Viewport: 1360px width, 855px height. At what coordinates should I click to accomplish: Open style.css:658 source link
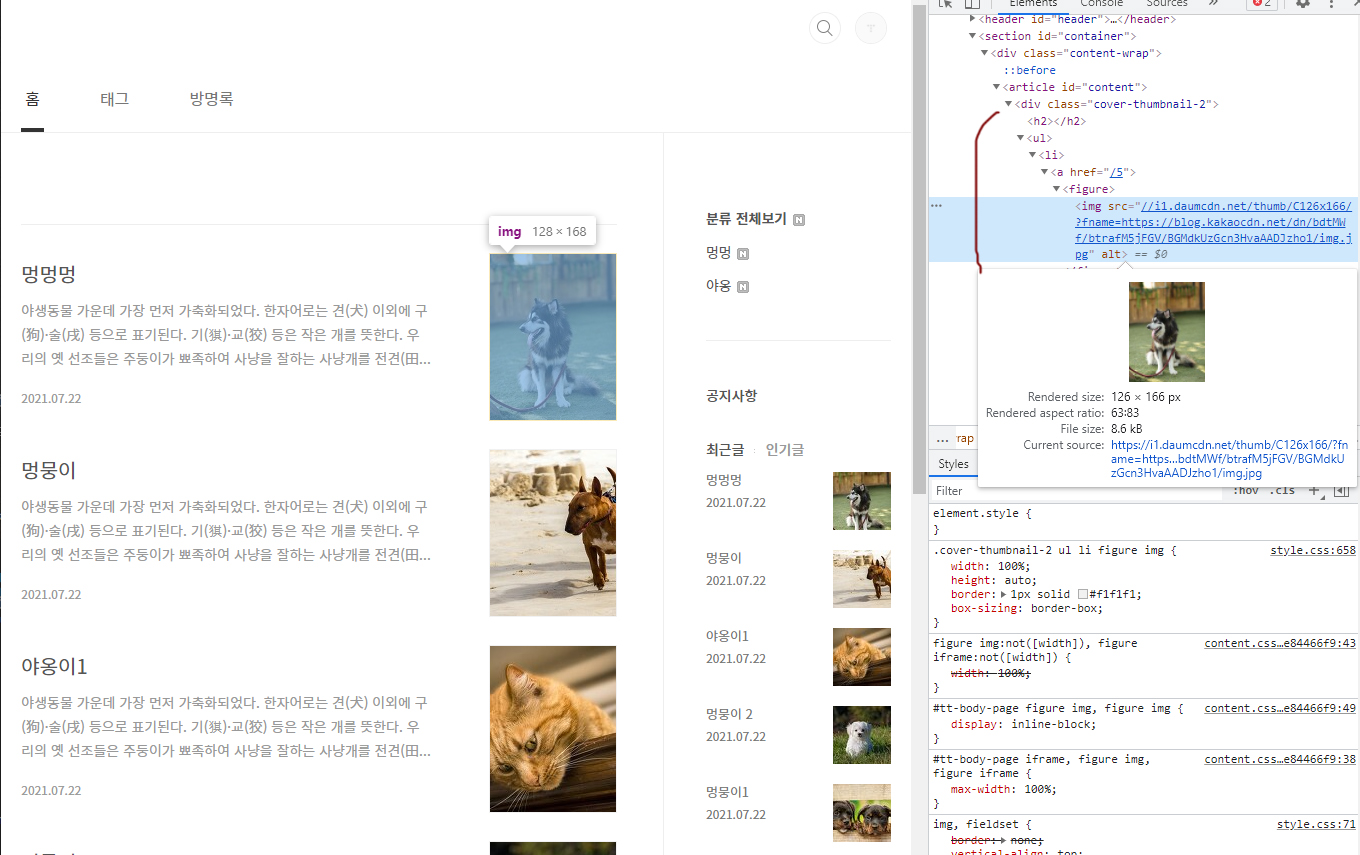1313,550
